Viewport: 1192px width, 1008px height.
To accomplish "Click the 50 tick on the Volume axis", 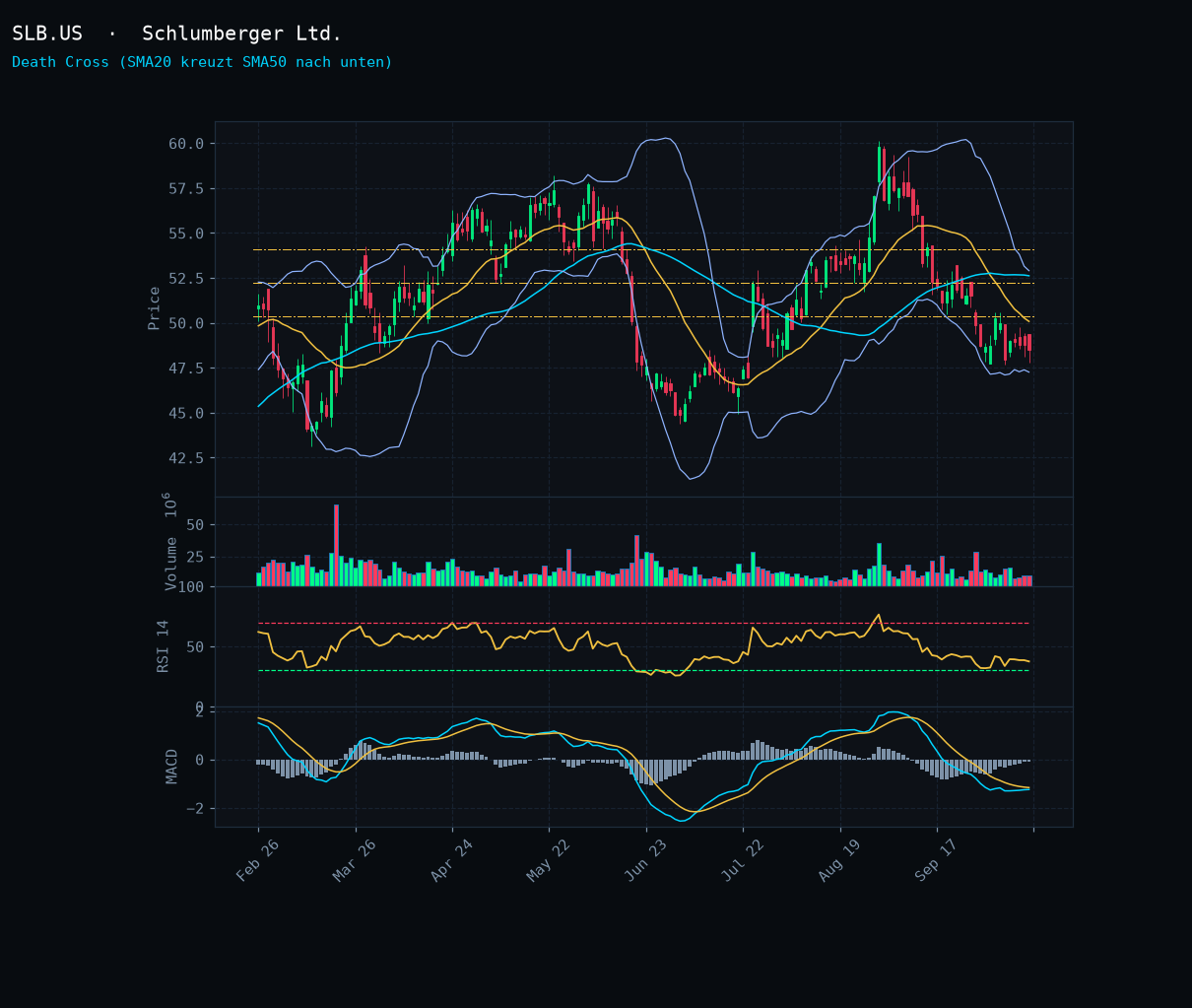I will click(195, 525).
